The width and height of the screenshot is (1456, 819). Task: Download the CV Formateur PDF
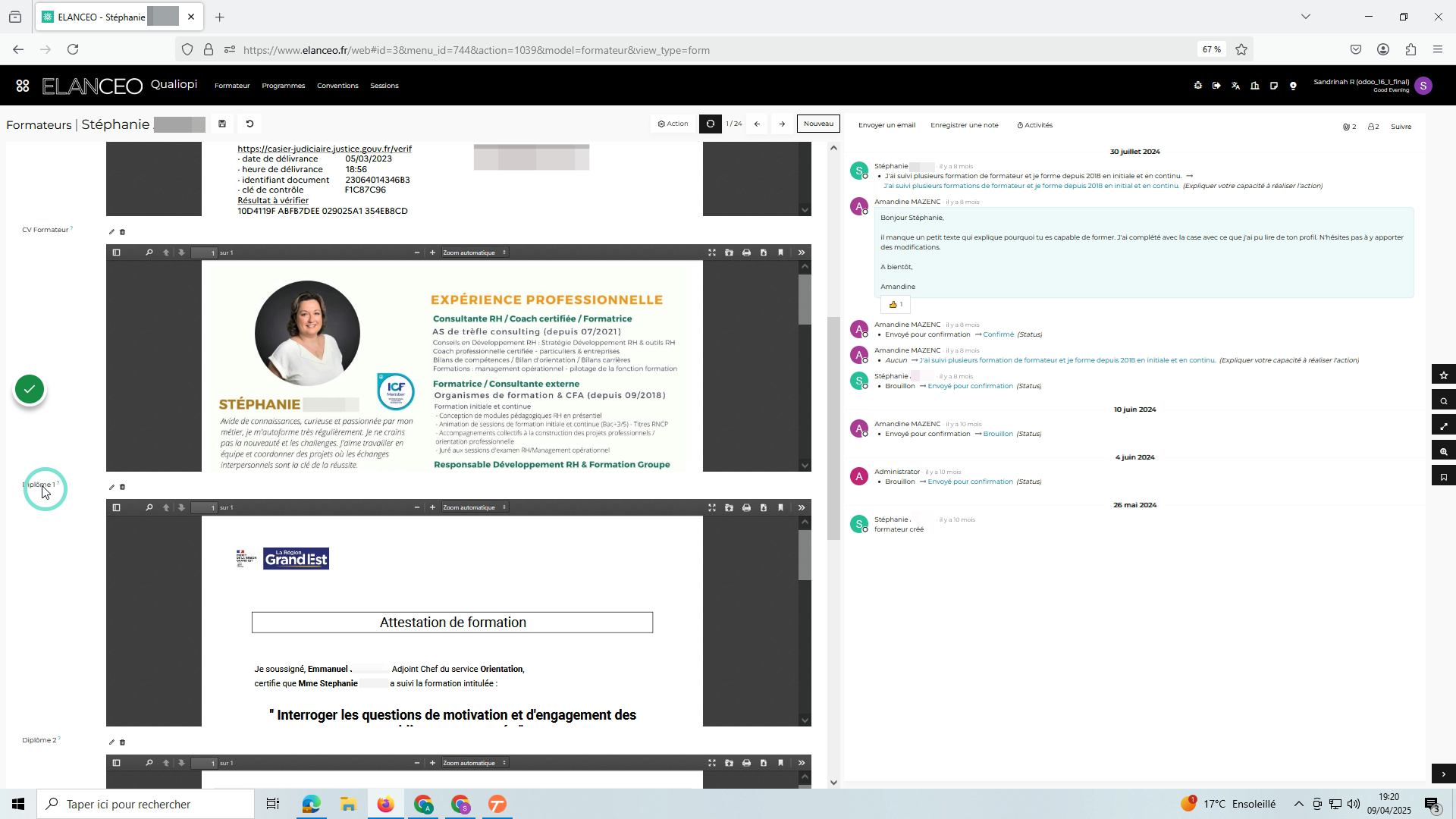[764, 253]
